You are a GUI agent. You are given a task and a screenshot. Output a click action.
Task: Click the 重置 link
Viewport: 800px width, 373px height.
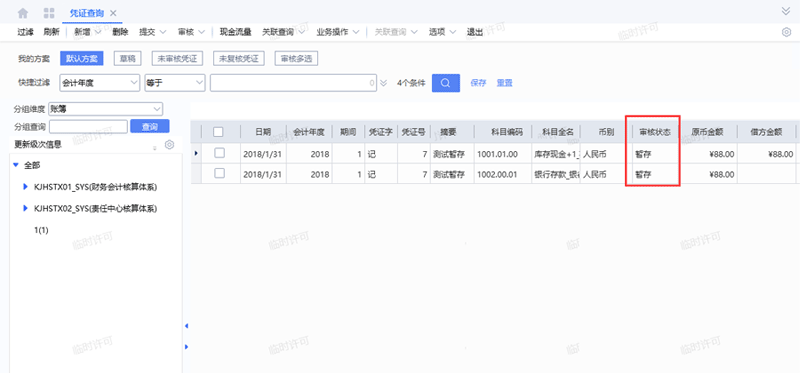pos(505,83)
